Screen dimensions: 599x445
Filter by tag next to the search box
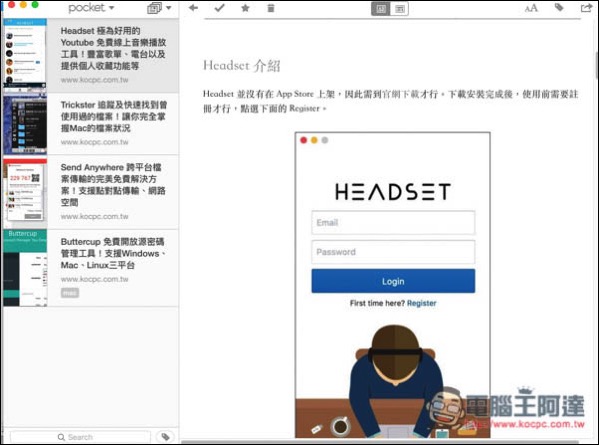165,437
